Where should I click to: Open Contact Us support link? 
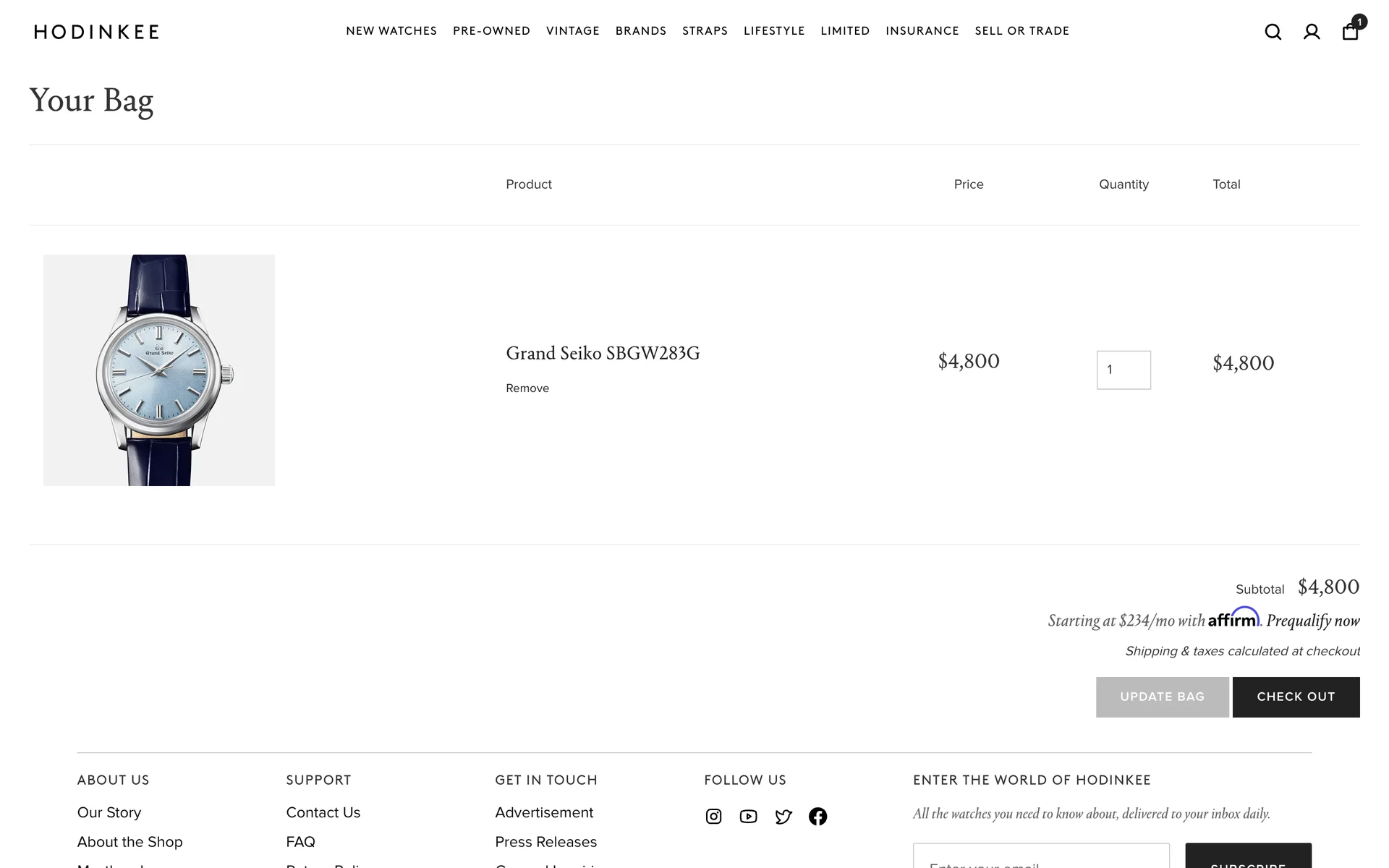click(x=323, y=812)
